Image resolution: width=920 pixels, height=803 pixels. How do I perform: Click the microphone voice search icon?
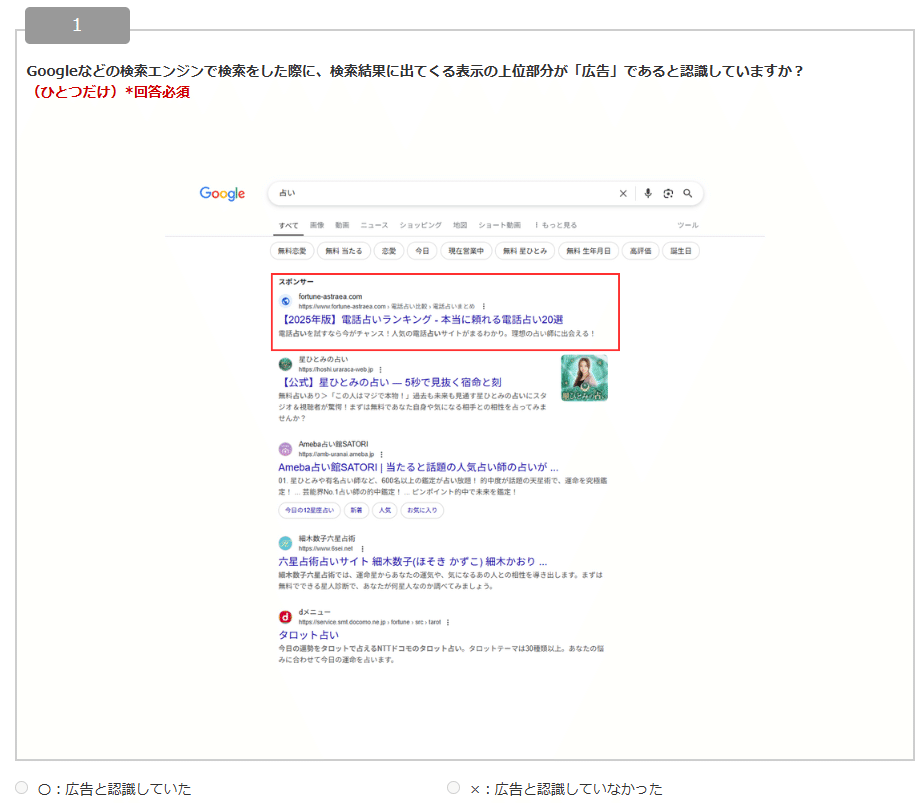[648, 193]
